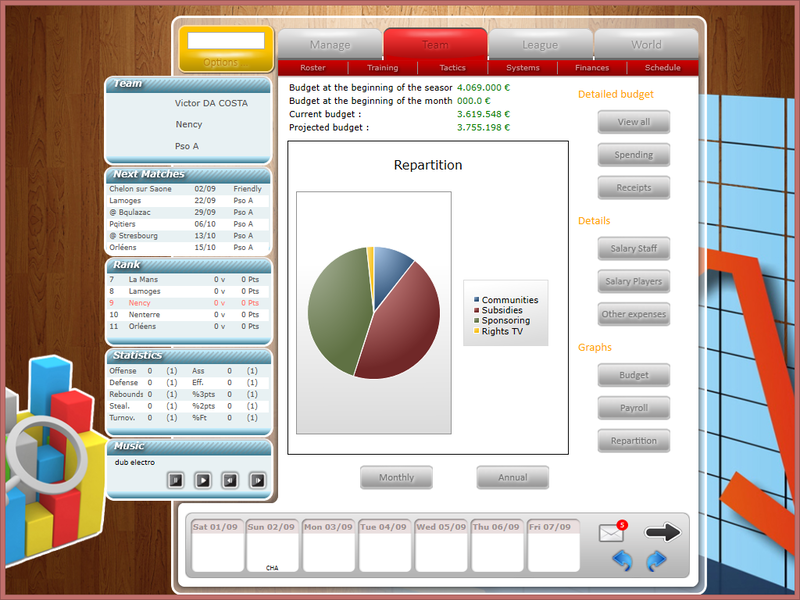The height and width of the screenshot is (600, 800).
Task: Go forward with blue right curved arrow
Action: tap(656, 561)
